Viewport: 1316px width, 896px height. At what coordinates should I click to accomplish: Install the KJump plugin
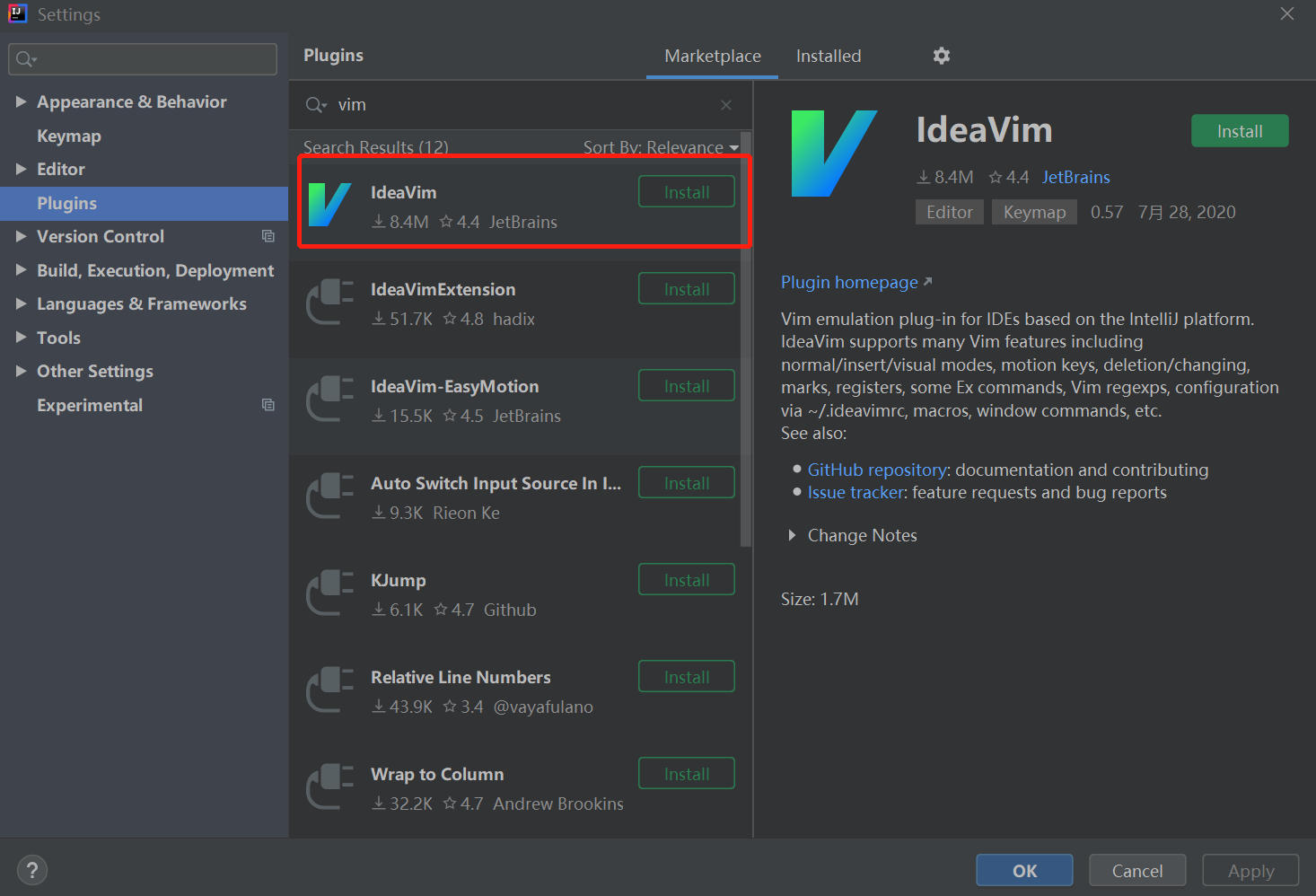point(687,580)
